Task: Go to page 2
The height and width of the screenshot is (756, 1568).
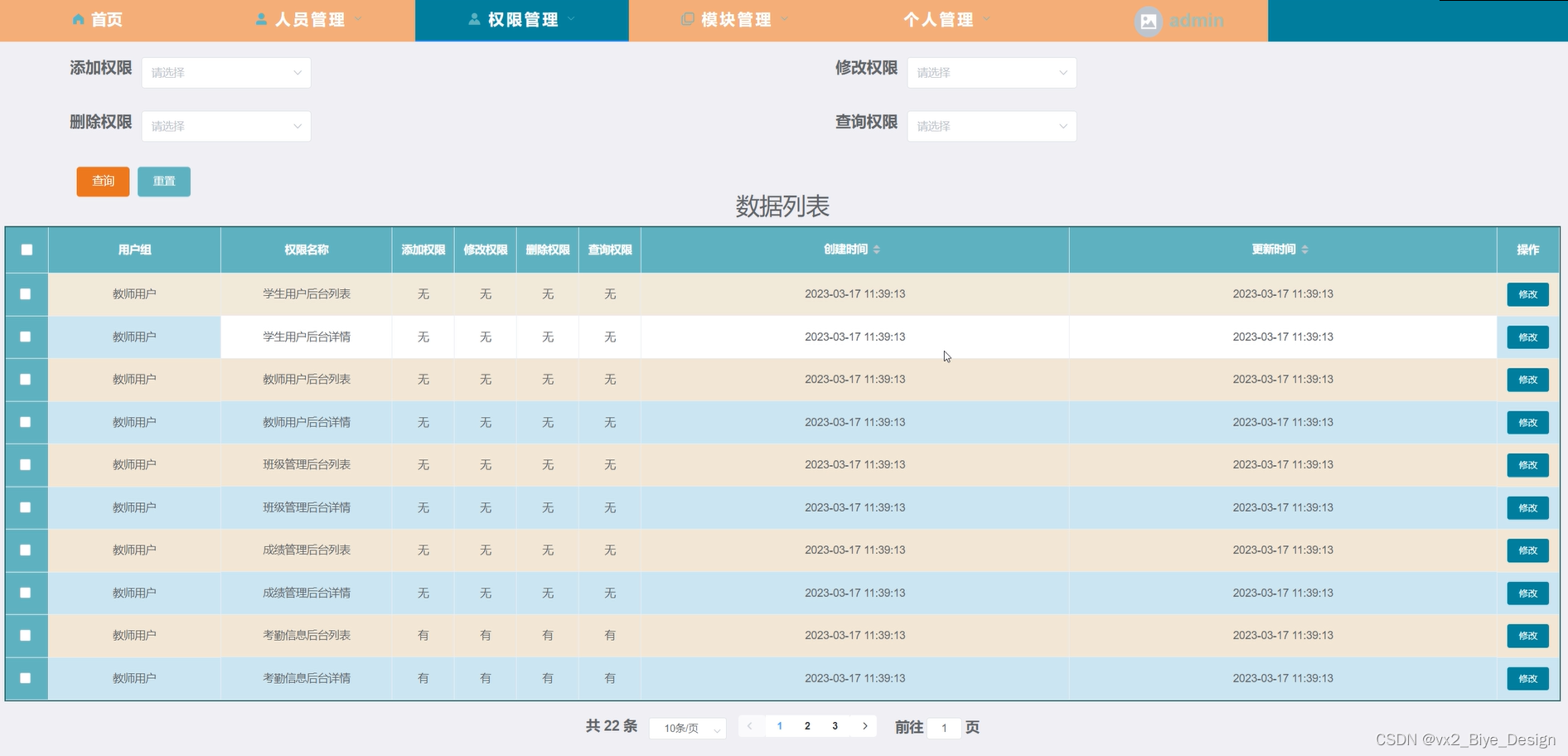Action: (807, 726)
